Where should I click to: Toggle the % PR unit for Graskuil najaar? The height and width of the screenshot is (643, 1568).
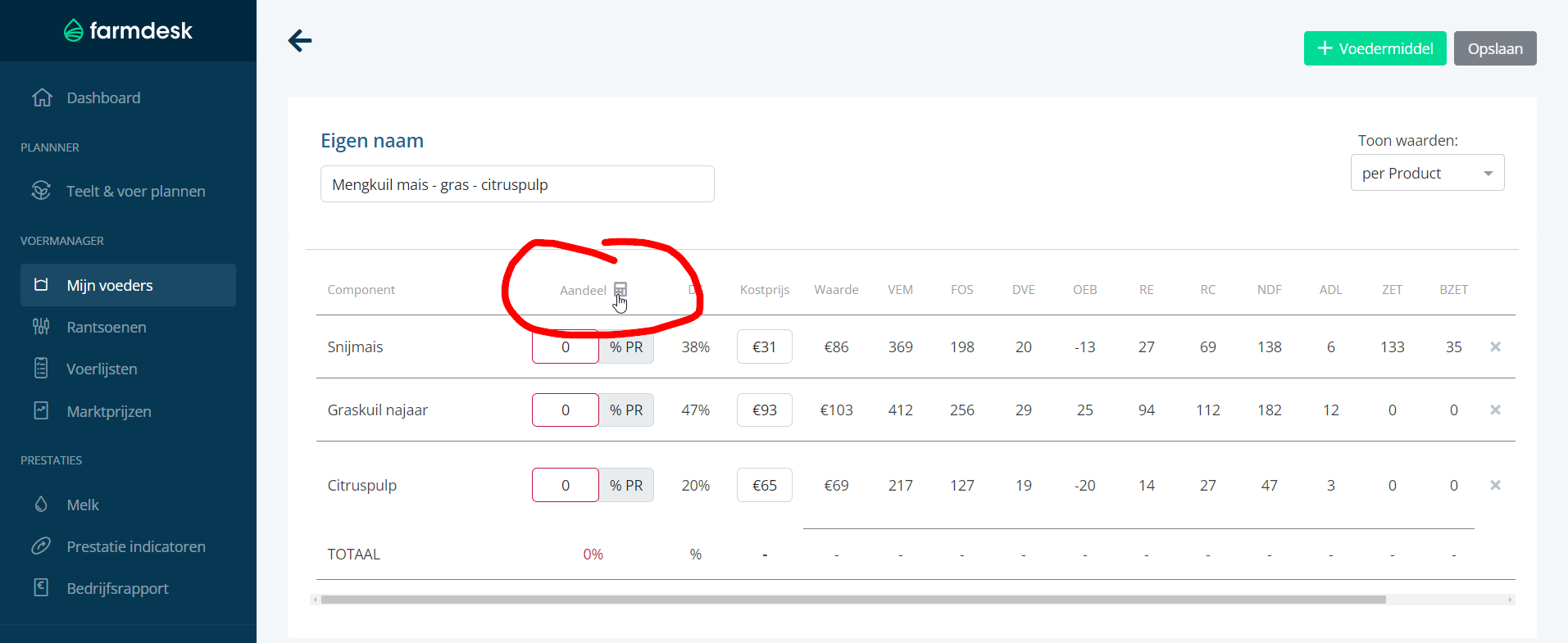point(626,410)
